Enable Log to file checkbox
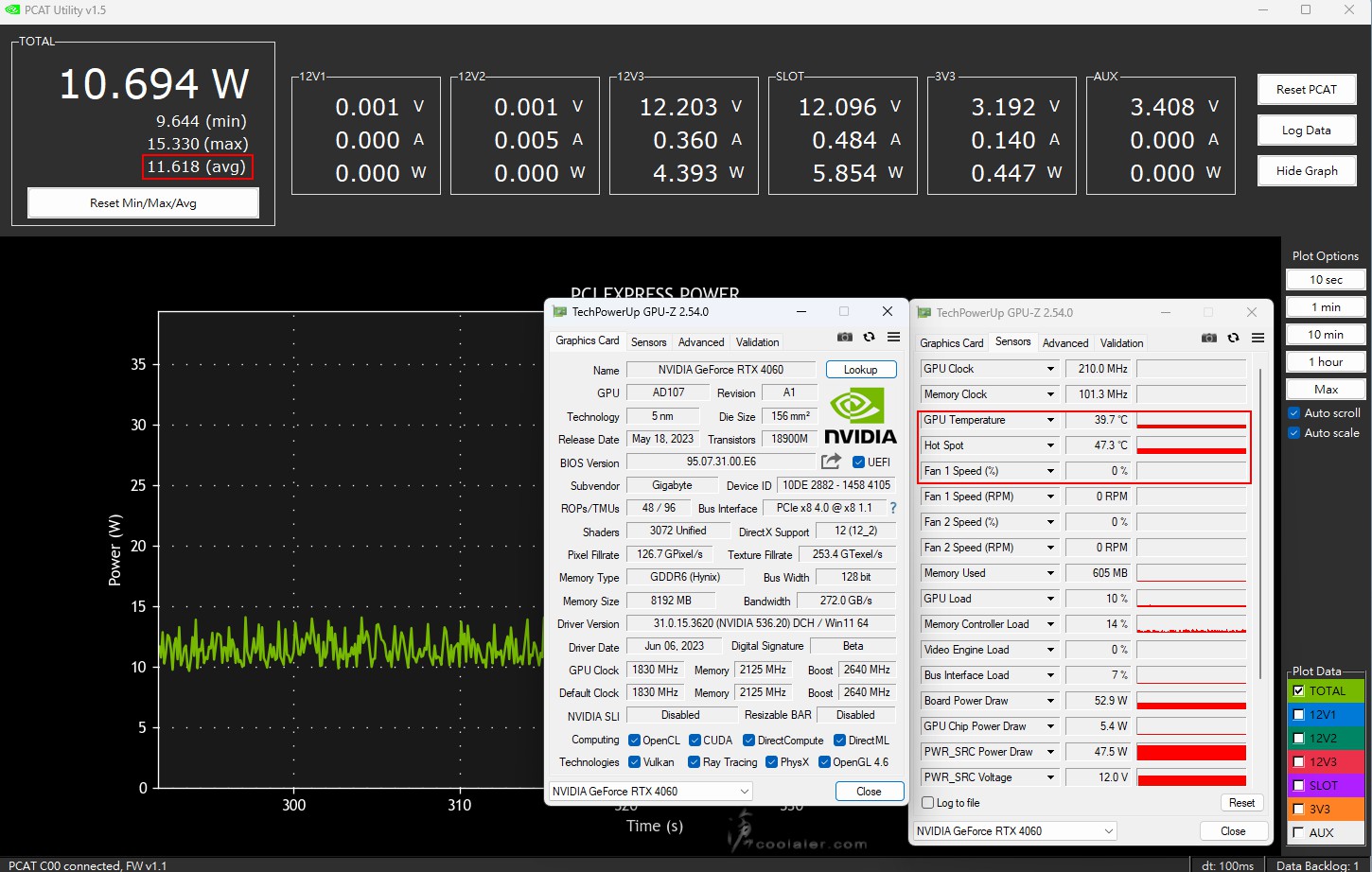Viewport: 1372px width, 872px height. click(x=928, y=803)
